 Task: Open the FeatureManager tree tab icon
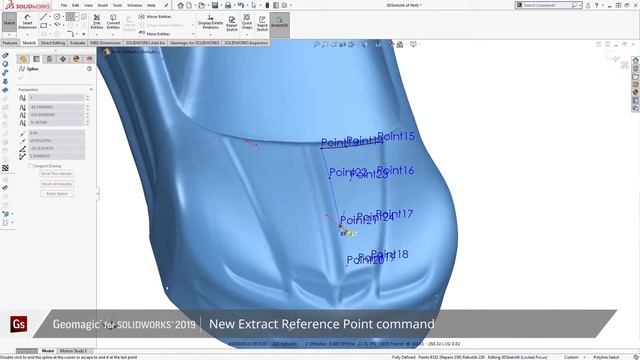23,59
